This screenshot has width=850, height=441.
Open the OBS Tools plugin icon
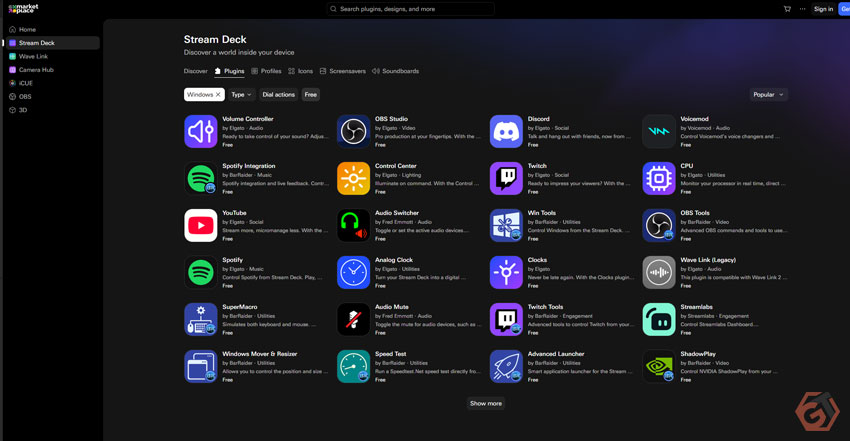pyautogui.click(x=659, y=225)
